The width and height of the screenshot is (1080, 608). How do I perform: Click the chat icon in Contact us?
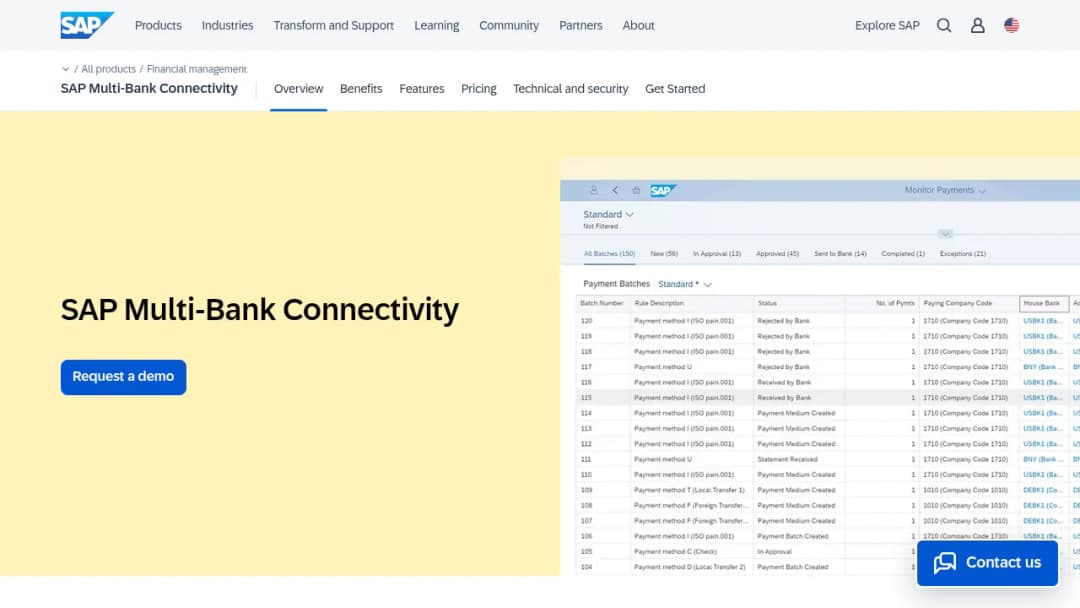944,563
